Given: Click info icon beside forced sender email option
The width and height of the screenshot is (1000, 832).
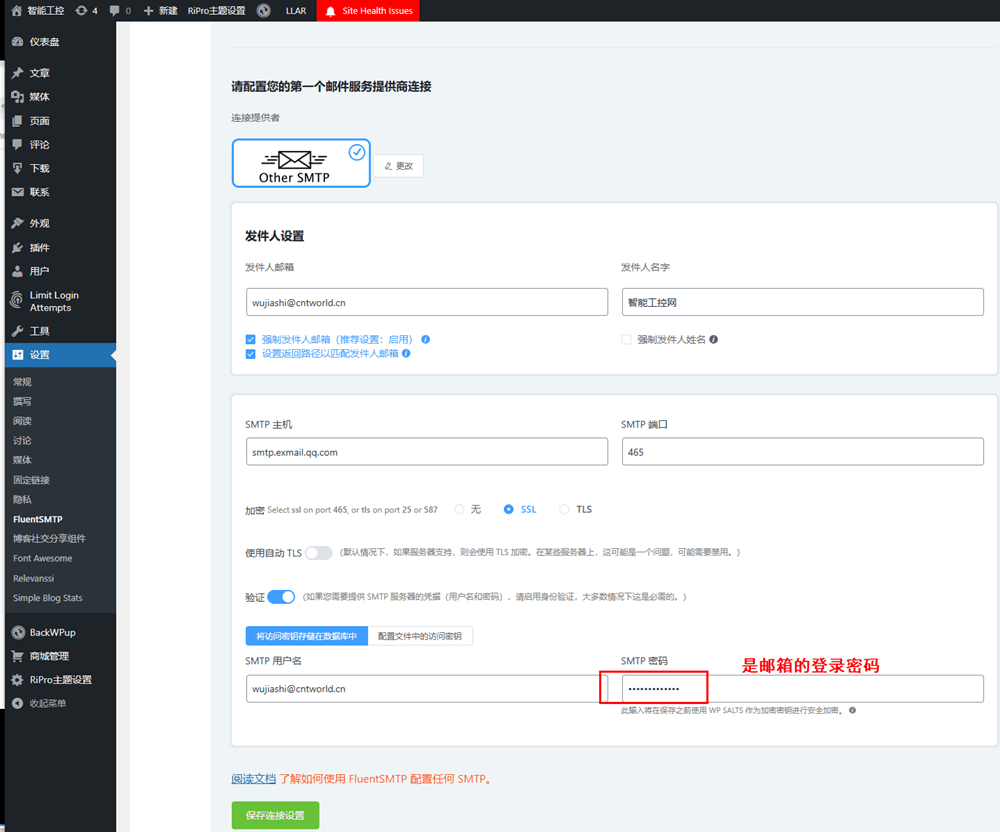Looking at the screenshot, I should click(426, 339).
